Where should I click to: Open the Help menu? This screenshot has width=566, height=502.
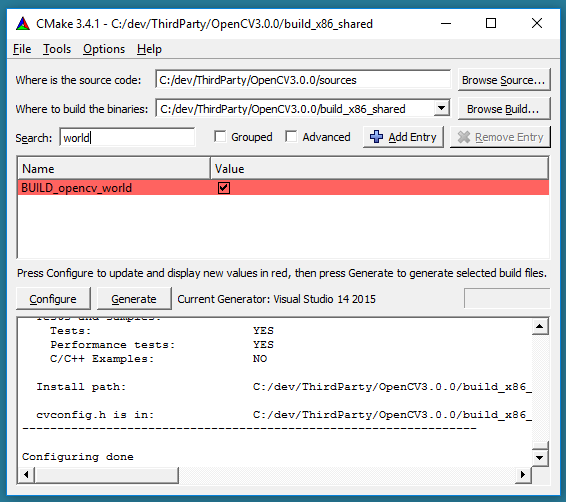[149, 49]
